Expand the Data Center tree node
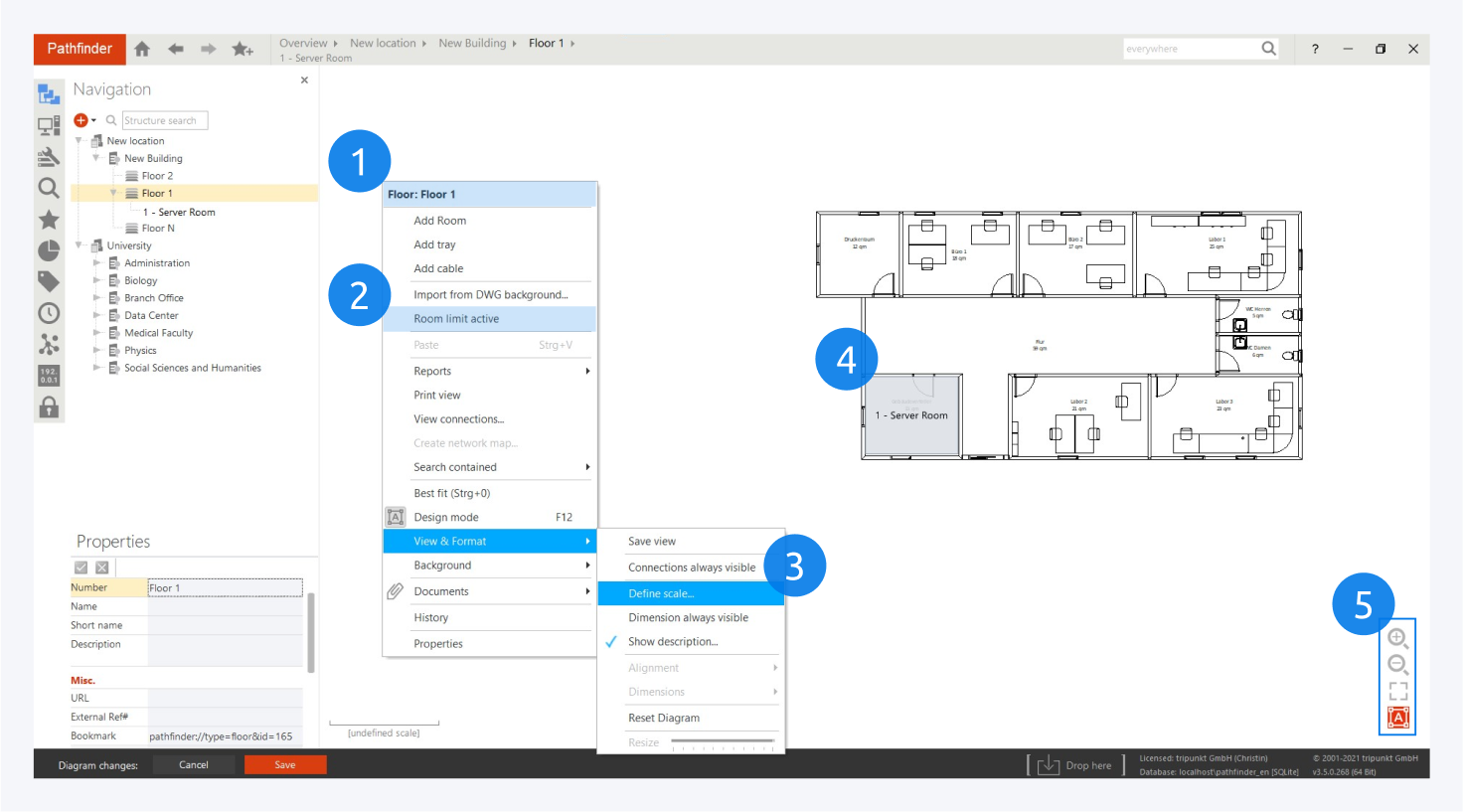The width and height of the screenshot is (1463, 812). click(x=96, y=316)
